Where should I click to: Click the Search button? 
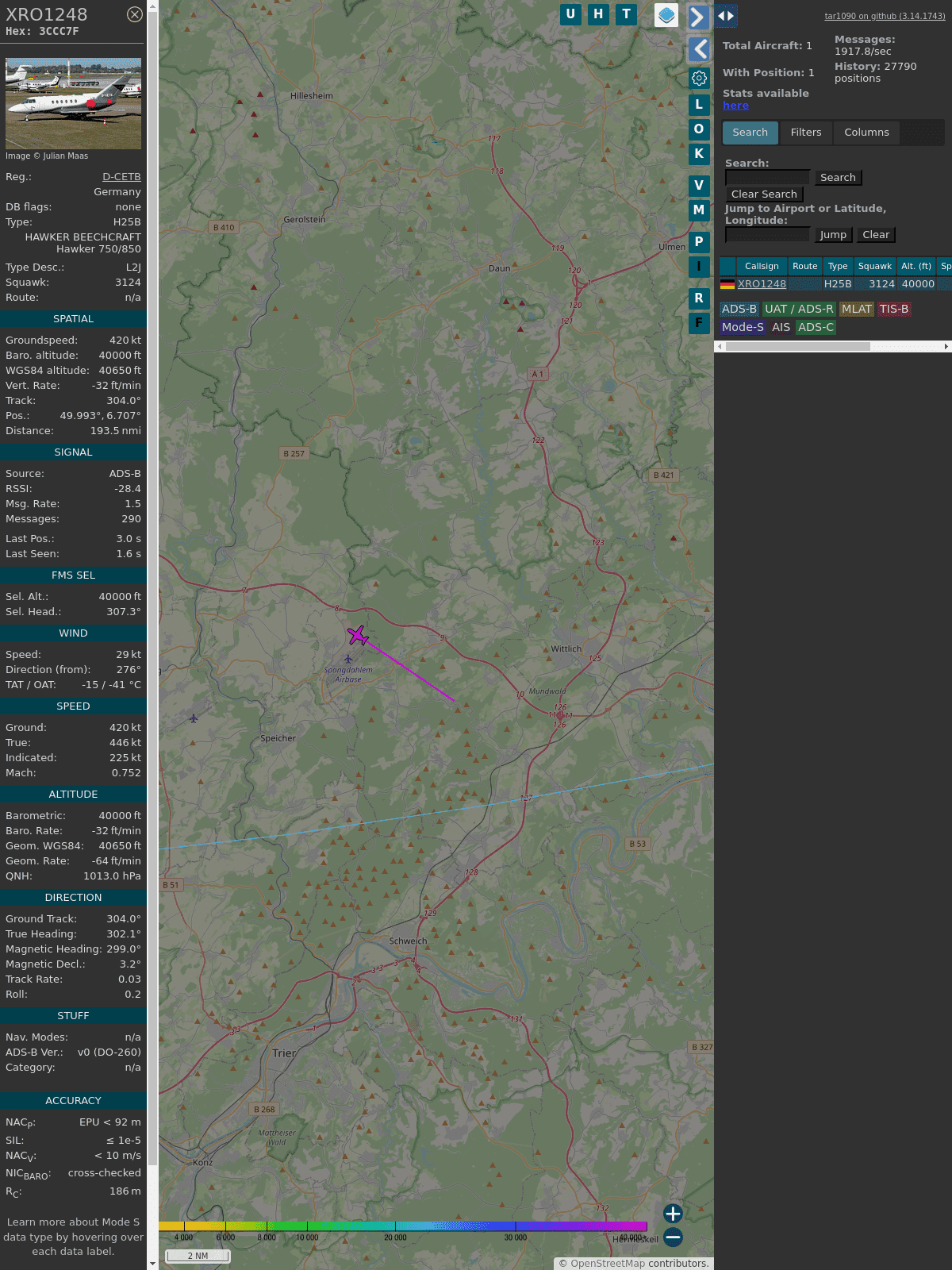[x=838, y=178]
